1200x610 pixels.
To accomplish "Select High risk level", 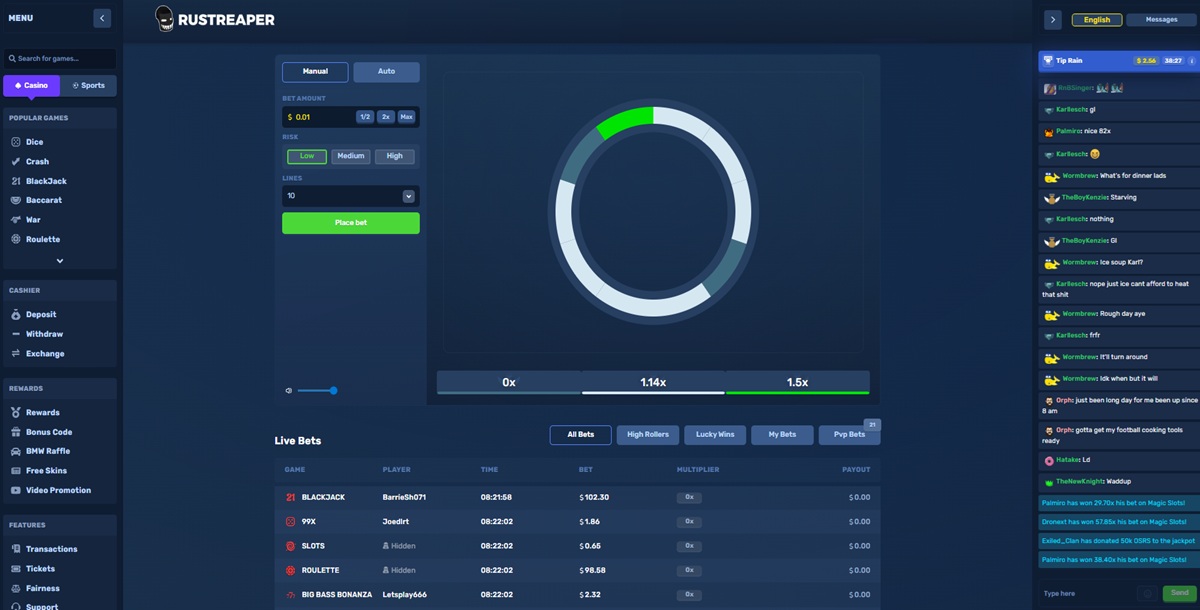I will pyautogui.click(x=395, y=156).
